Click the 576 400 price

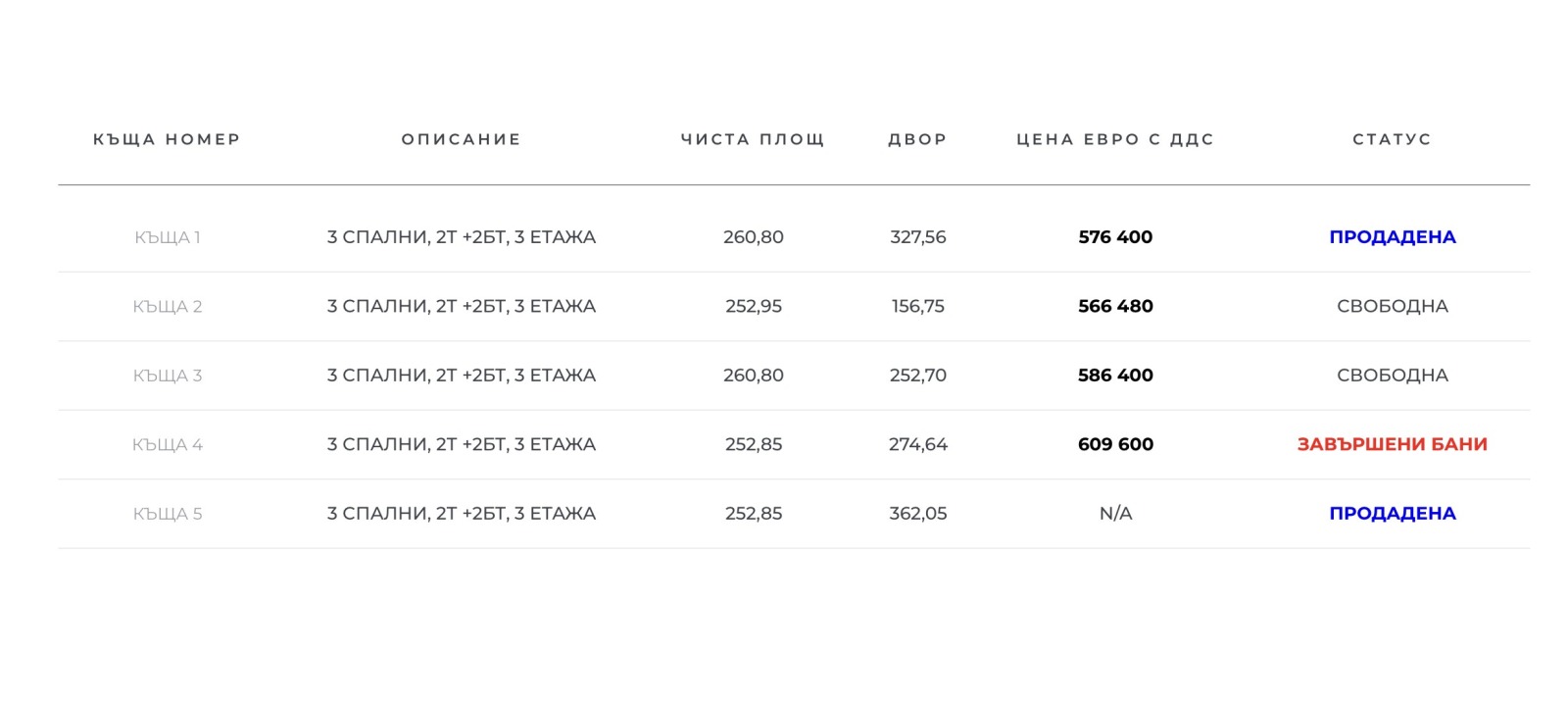(x=1115, y=237)
